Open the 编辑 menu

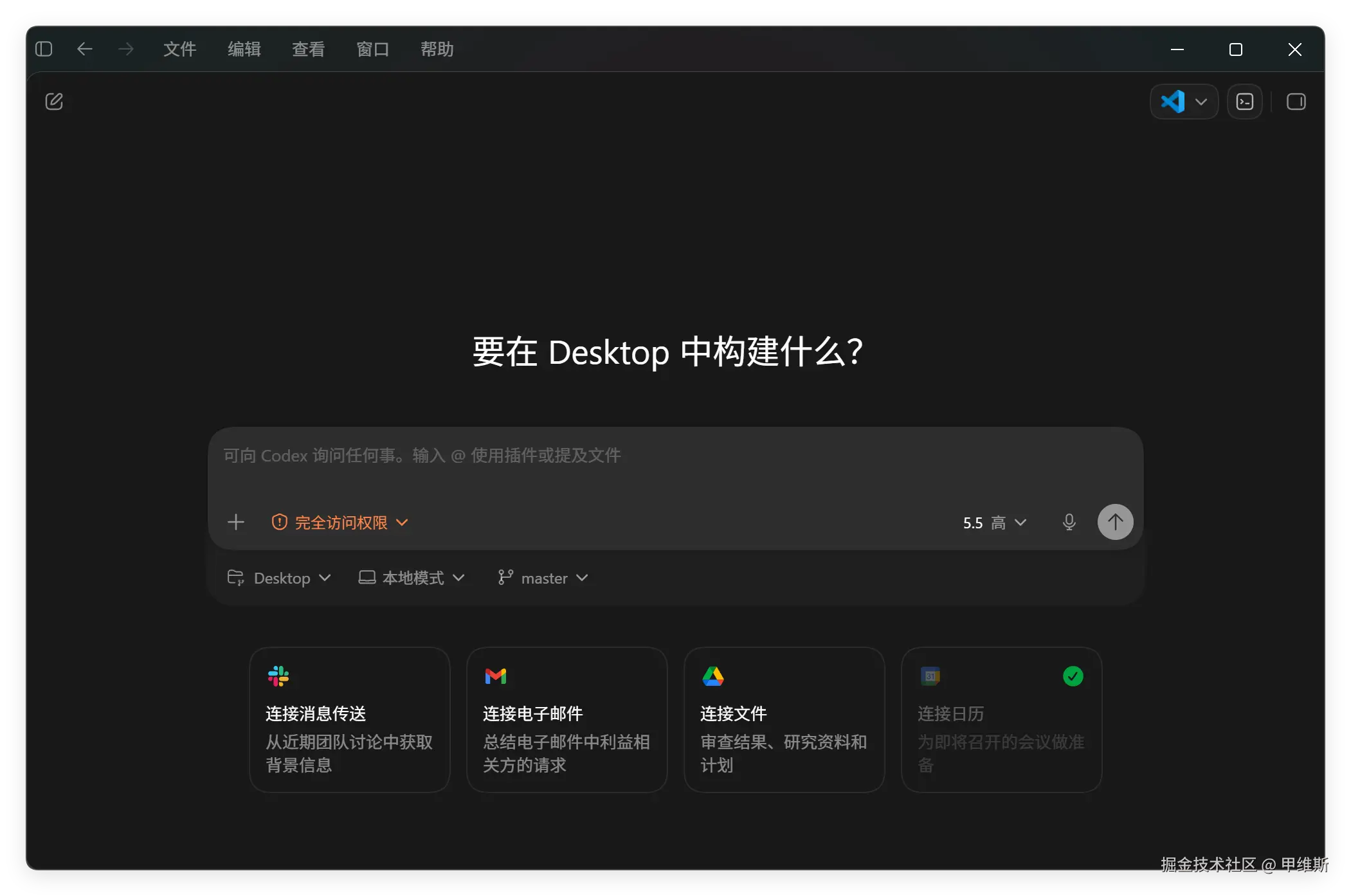tap(244, 49)
